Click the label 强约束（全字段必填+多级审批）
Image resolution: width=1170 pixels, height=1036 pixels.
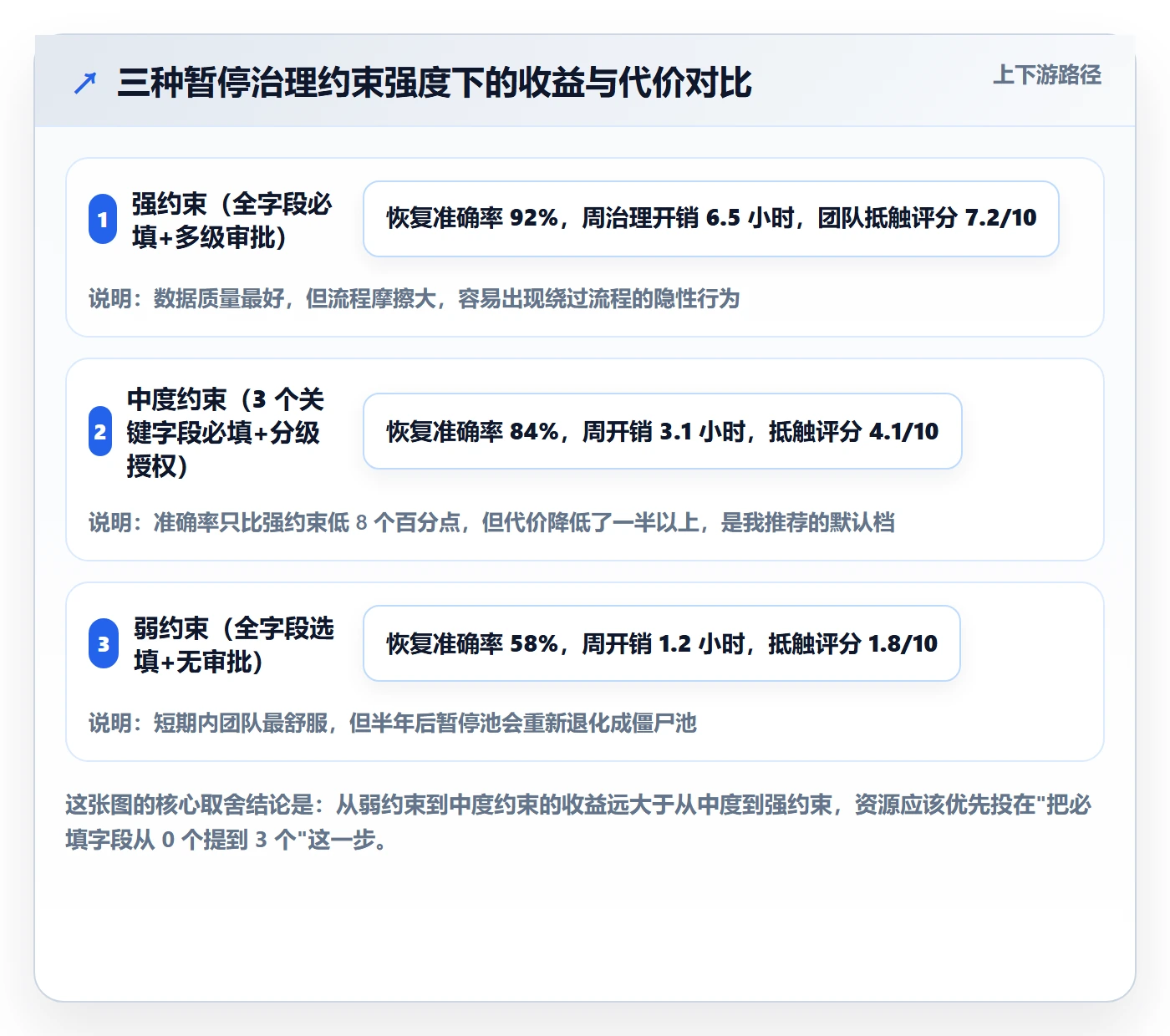232,220
